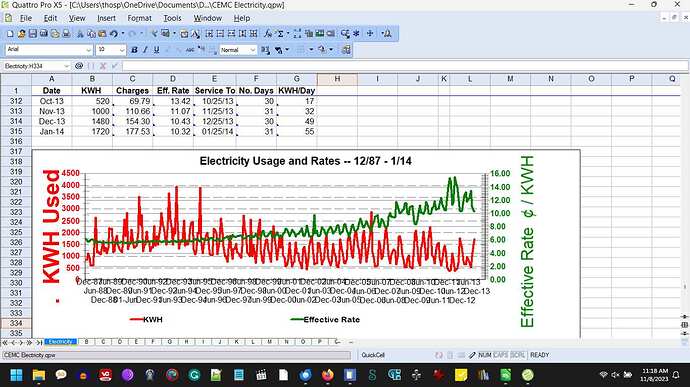
Task: Click the last-sheet tab navigation arrow
Action: (x=39, y=342)
